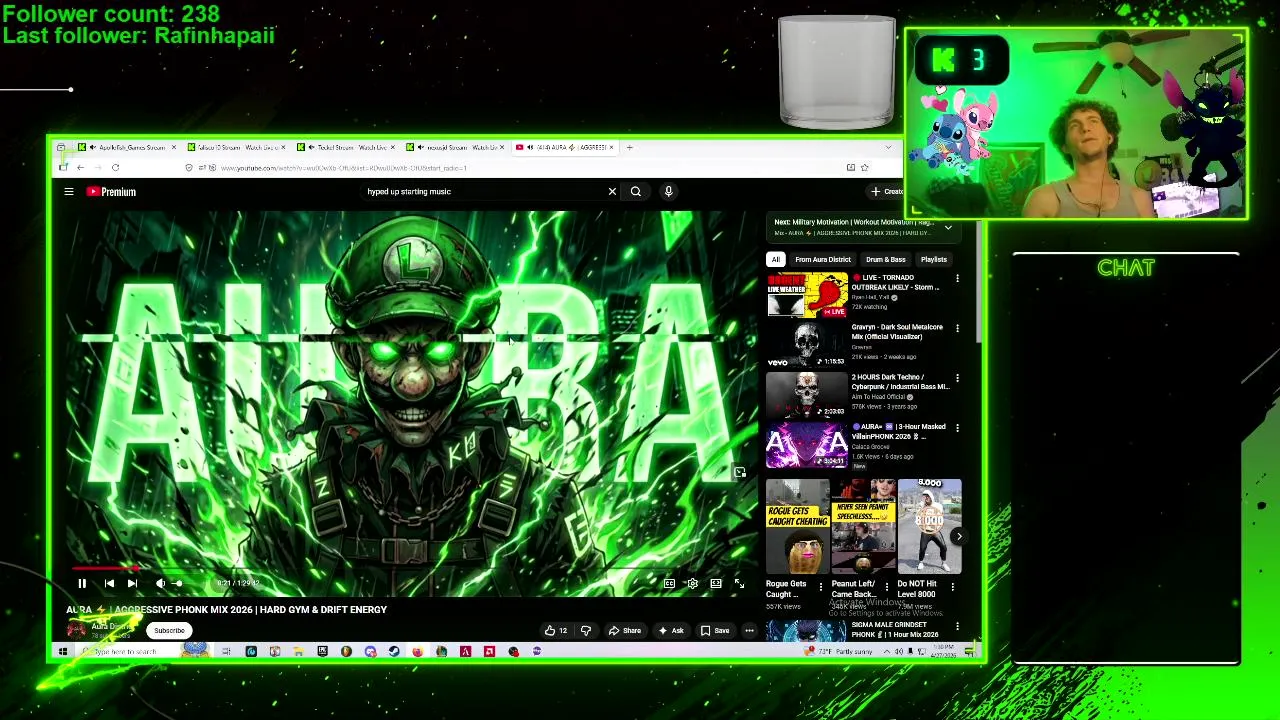Subscribe to Aura District channel
Image resolution: width=1280 pixels, height=720 pixels.
coord(169,631)
